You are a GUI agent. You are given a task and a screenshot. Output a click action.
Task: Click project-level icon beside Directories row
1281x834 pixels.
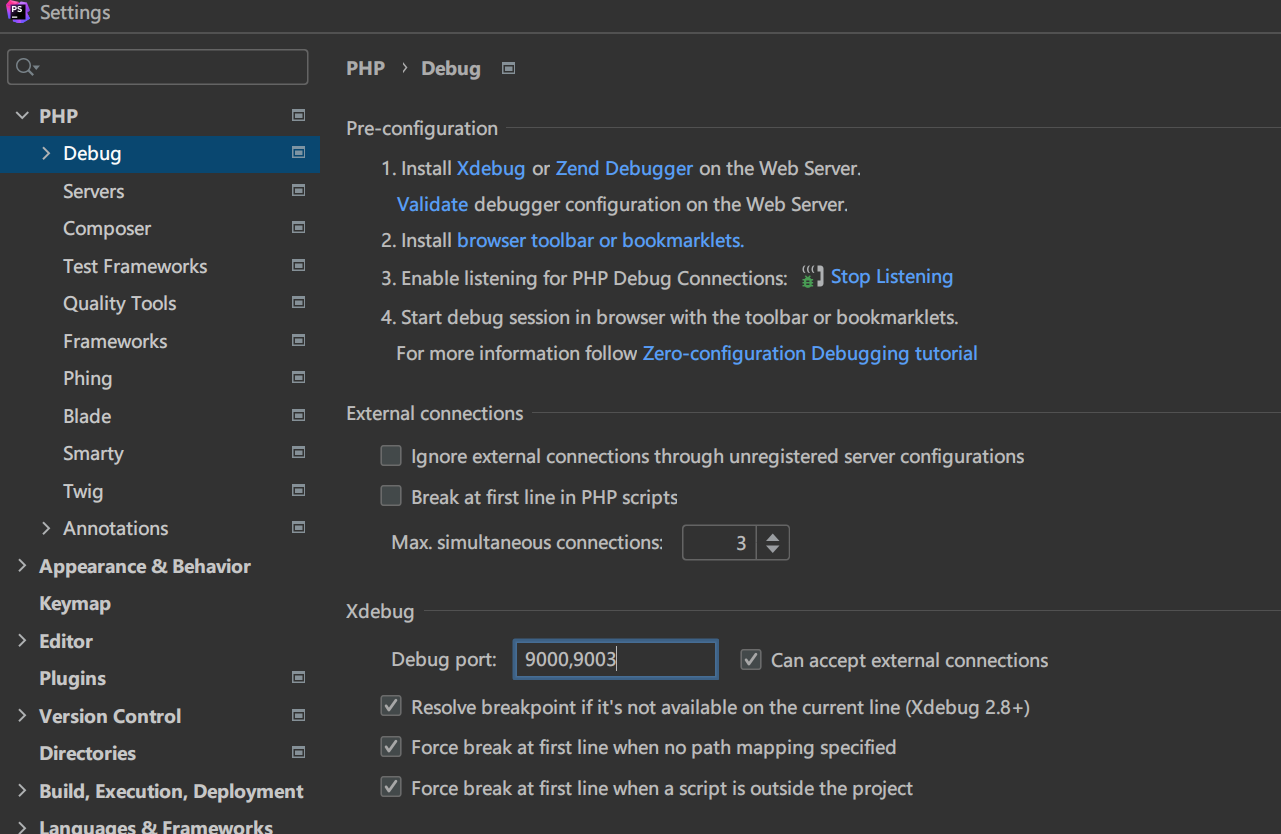coord(298,752)
